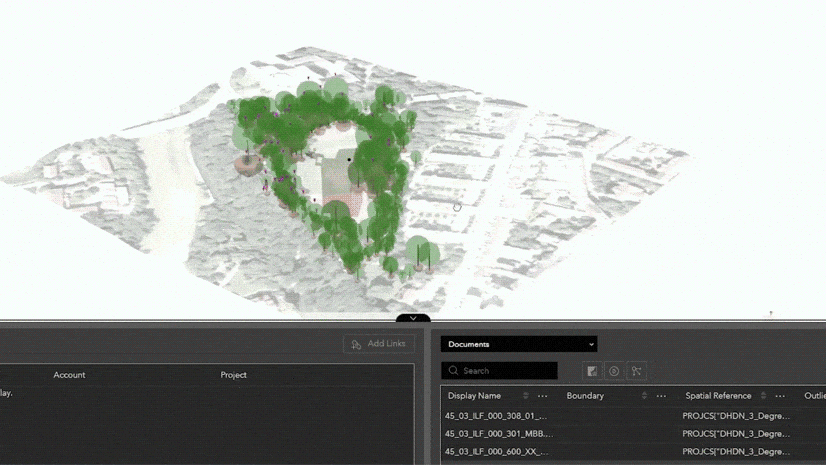This screenshot has width=826, height=465.
Task: Open Boundary column options menu
Action: (x=661, y=396)
